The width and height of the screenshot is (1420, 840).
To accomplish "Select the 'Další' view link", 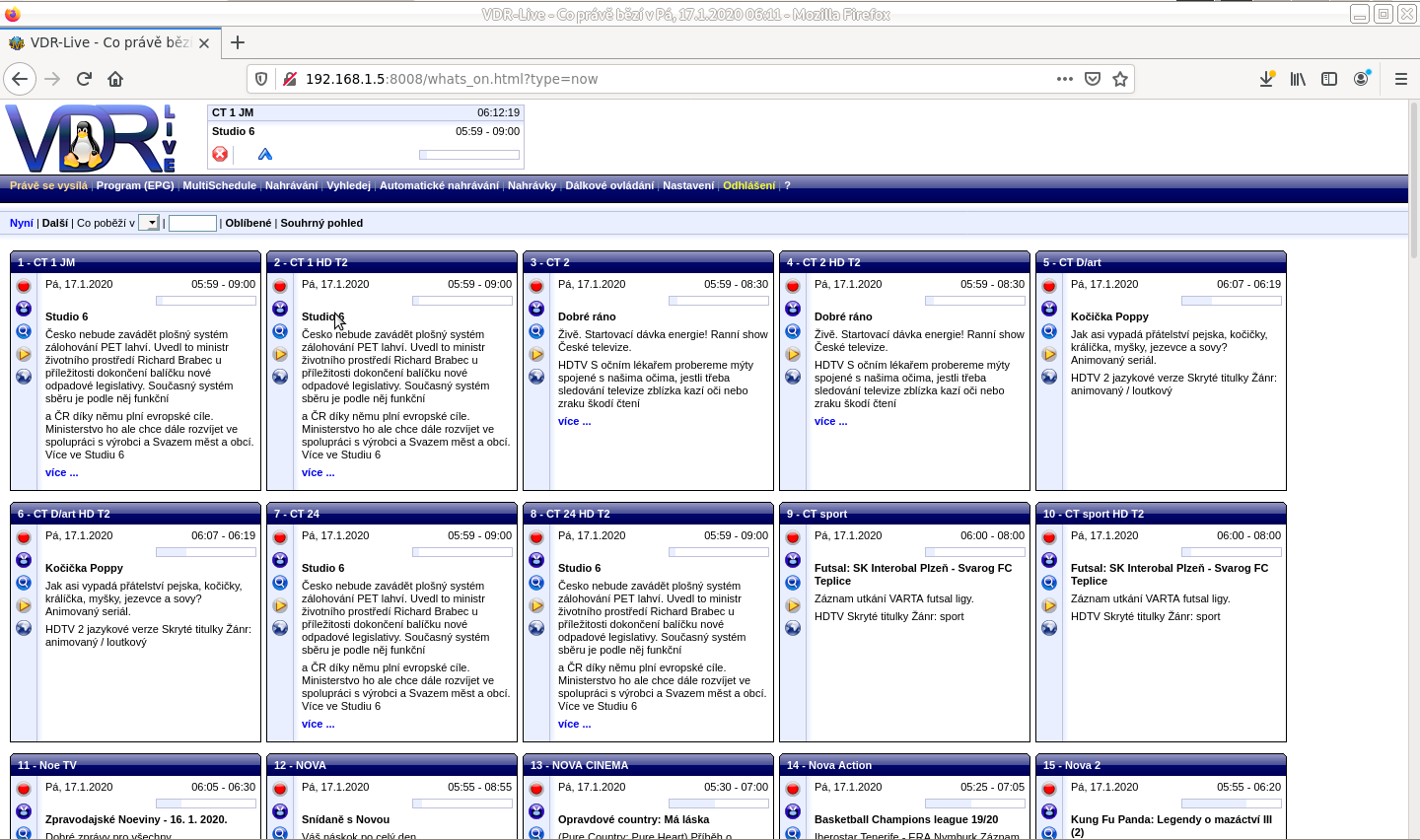I will (x=55, y=223).
